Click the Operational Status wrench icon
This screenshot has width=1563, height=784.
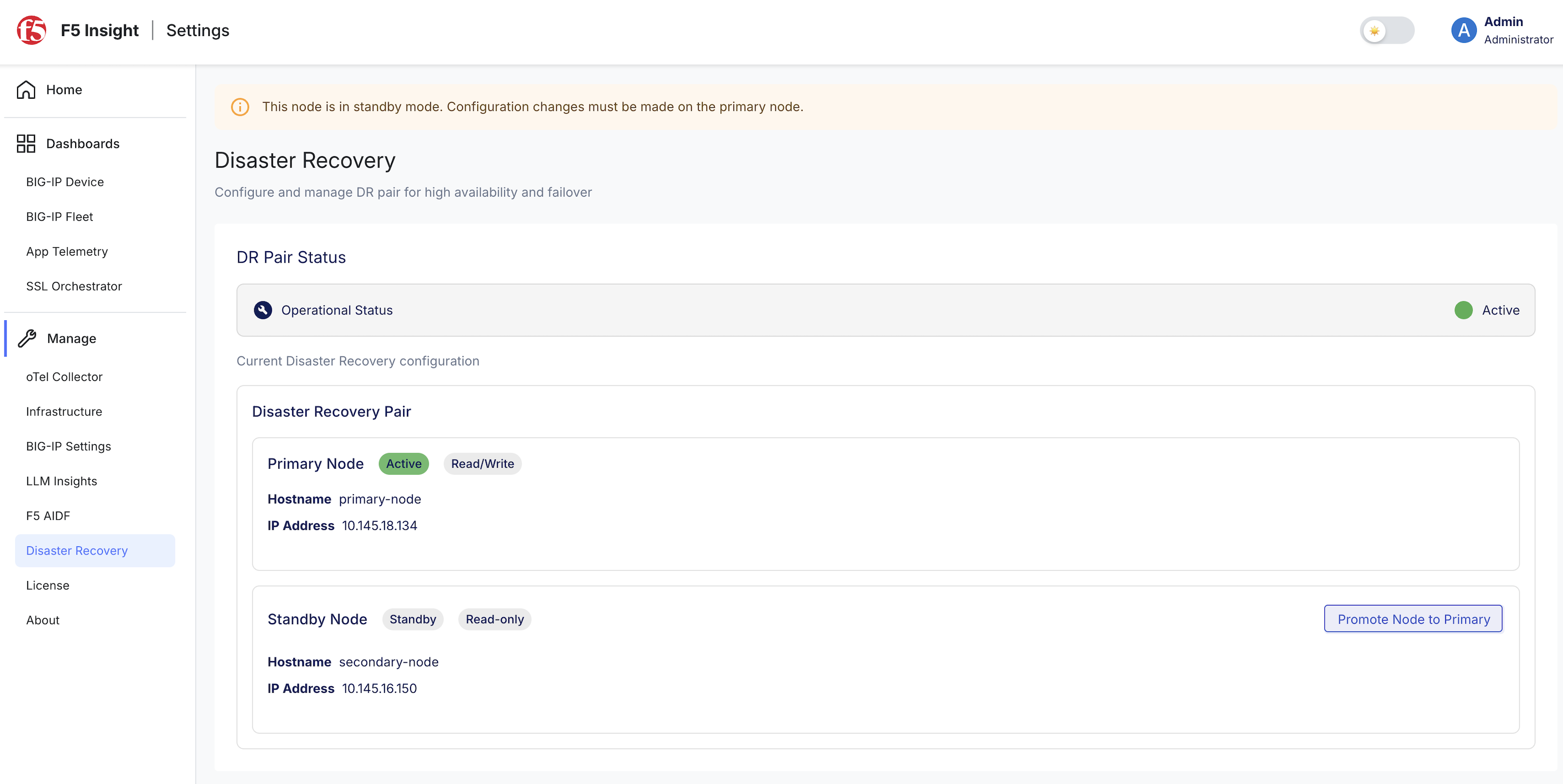coord(263,310)
